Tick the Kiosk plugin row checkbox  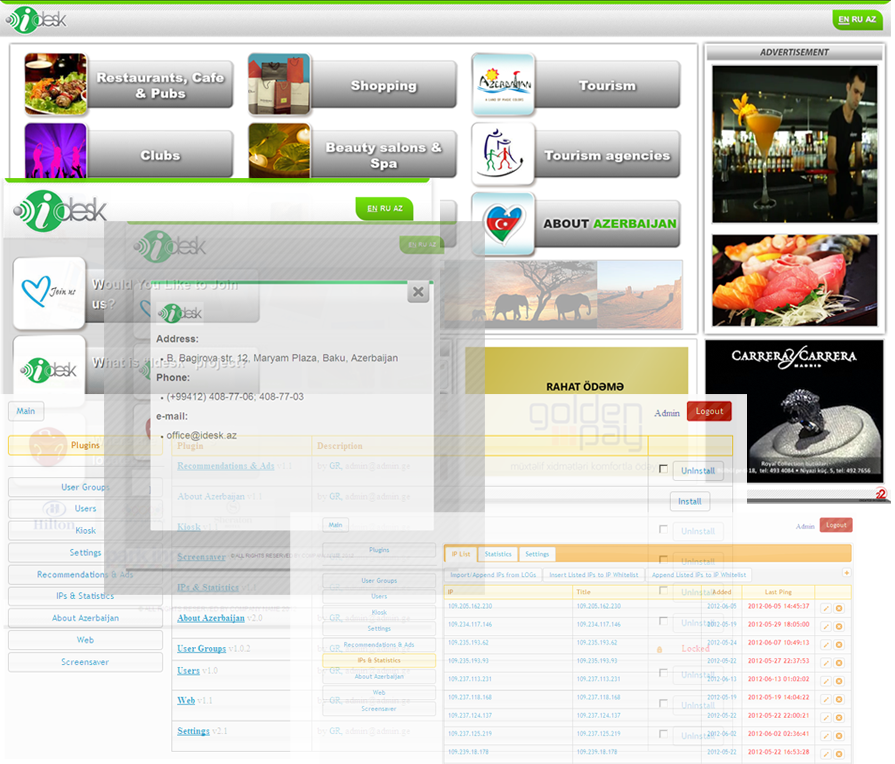(663, 529)
